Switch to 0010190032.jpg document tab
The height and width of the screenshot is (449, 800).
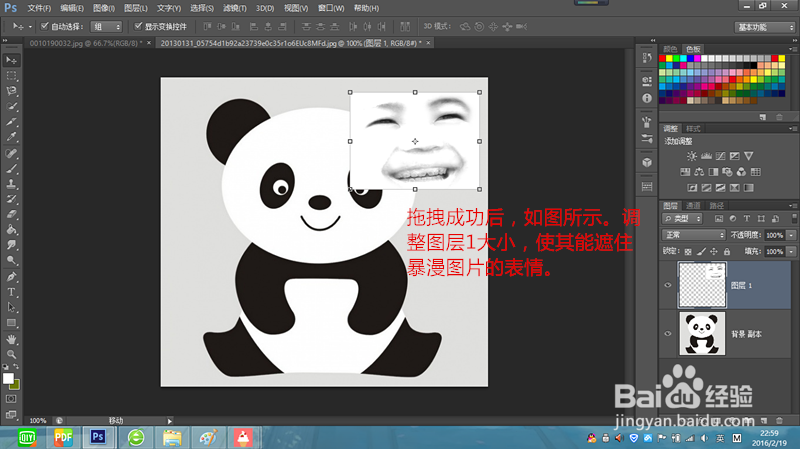(x=84, y=43)
